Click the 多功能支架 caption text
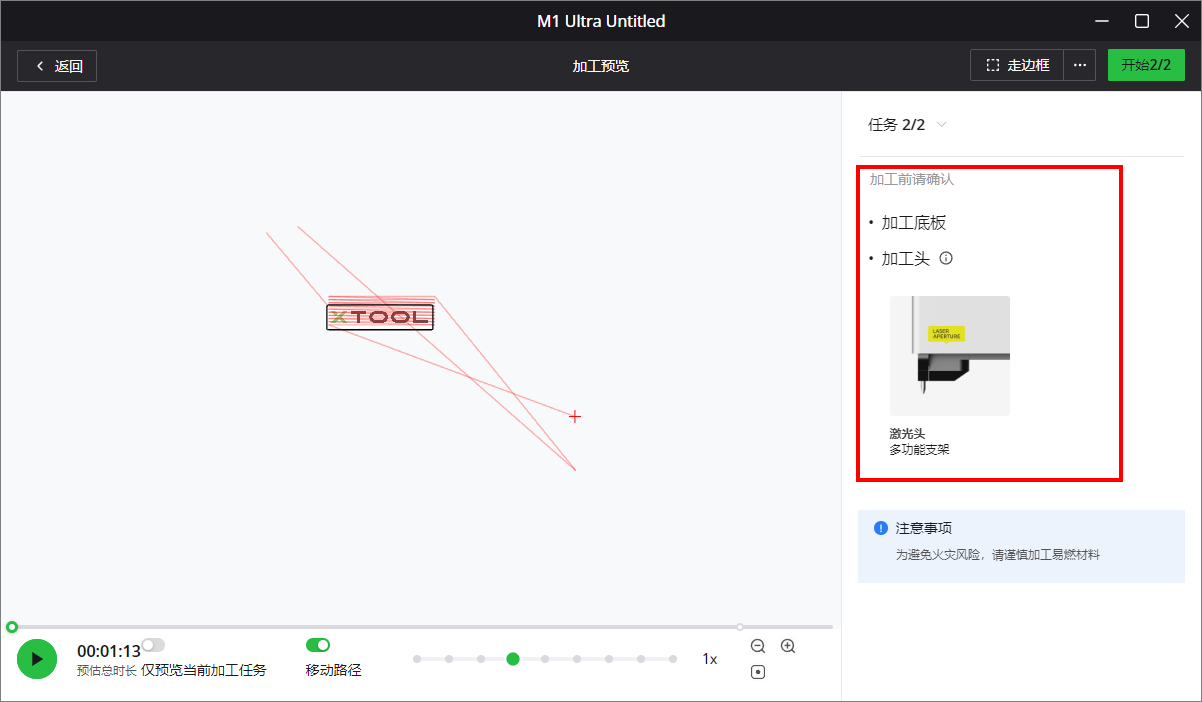Screen dimensions: 1202x702 [x=919, y=450]
